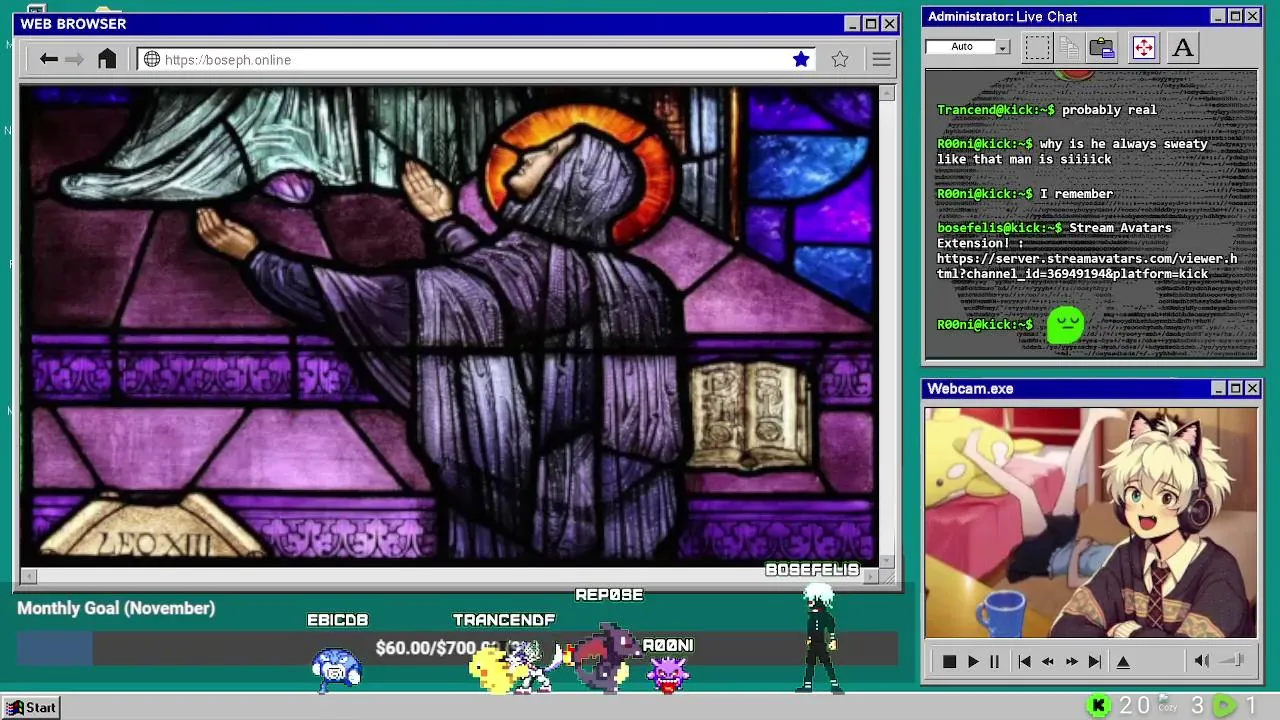The width and height of the screenshot is (1280, 720).
Task: Go forward in the web browser
Action: pyautogui.click(x=74, y=60)
